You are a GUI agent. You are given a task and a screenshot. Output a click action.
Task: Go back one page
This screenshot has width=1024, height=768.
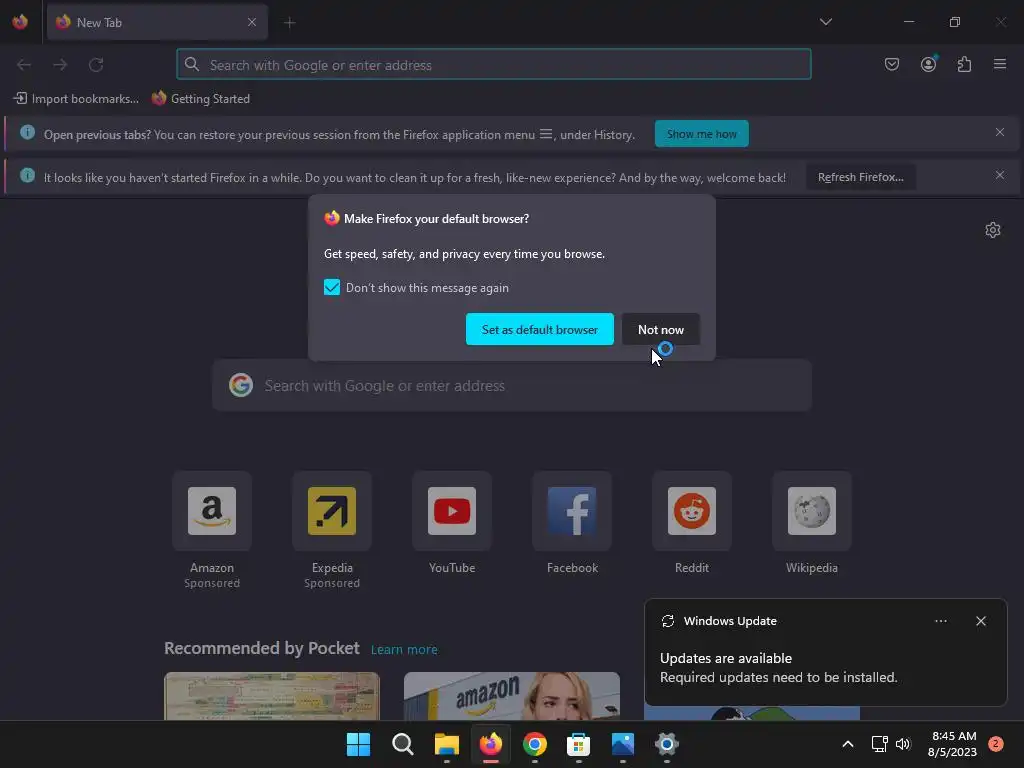point(24,65)
